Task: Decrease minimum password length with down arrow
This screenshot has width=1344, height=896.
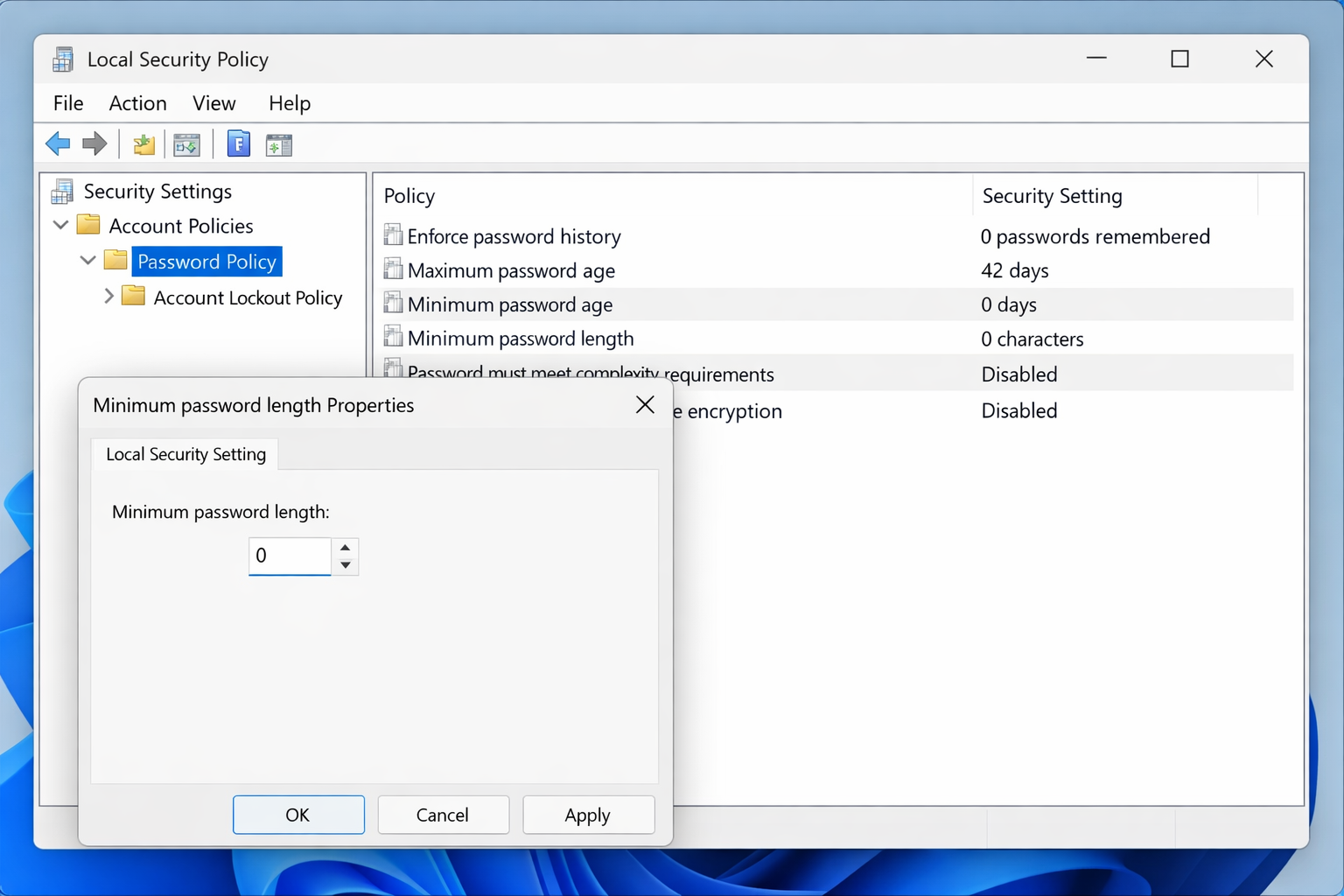Action: pos(346,565)
